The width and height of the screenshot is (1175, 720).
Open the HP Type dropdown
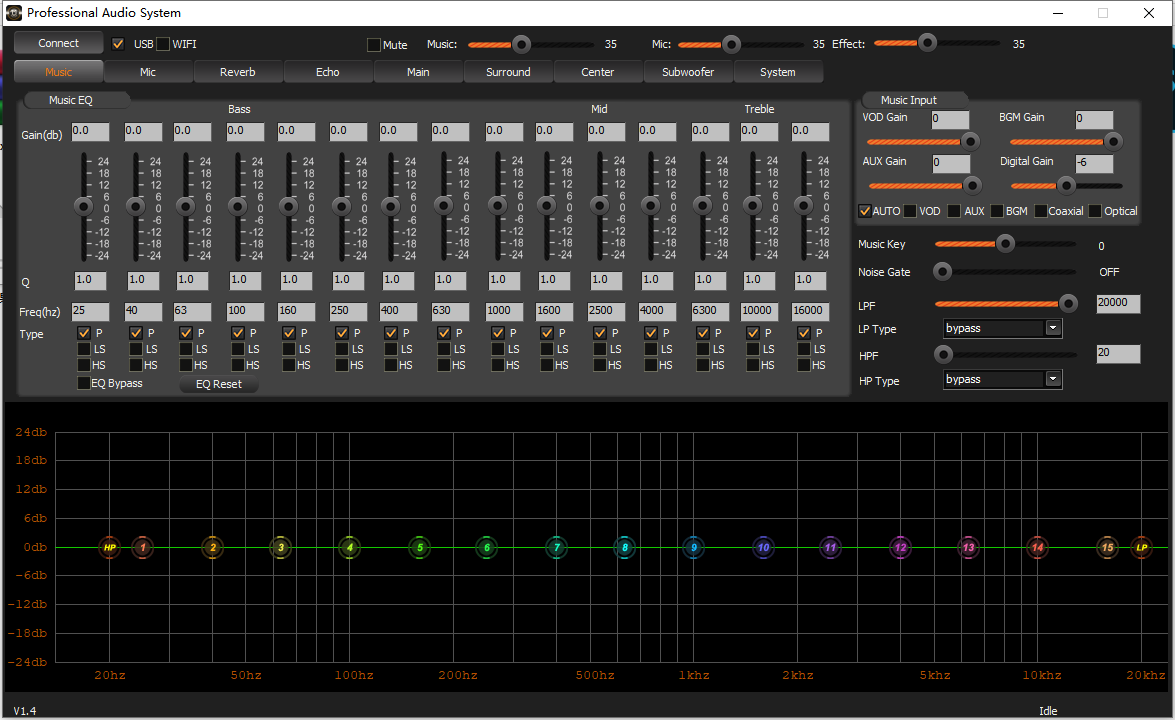1054,379
